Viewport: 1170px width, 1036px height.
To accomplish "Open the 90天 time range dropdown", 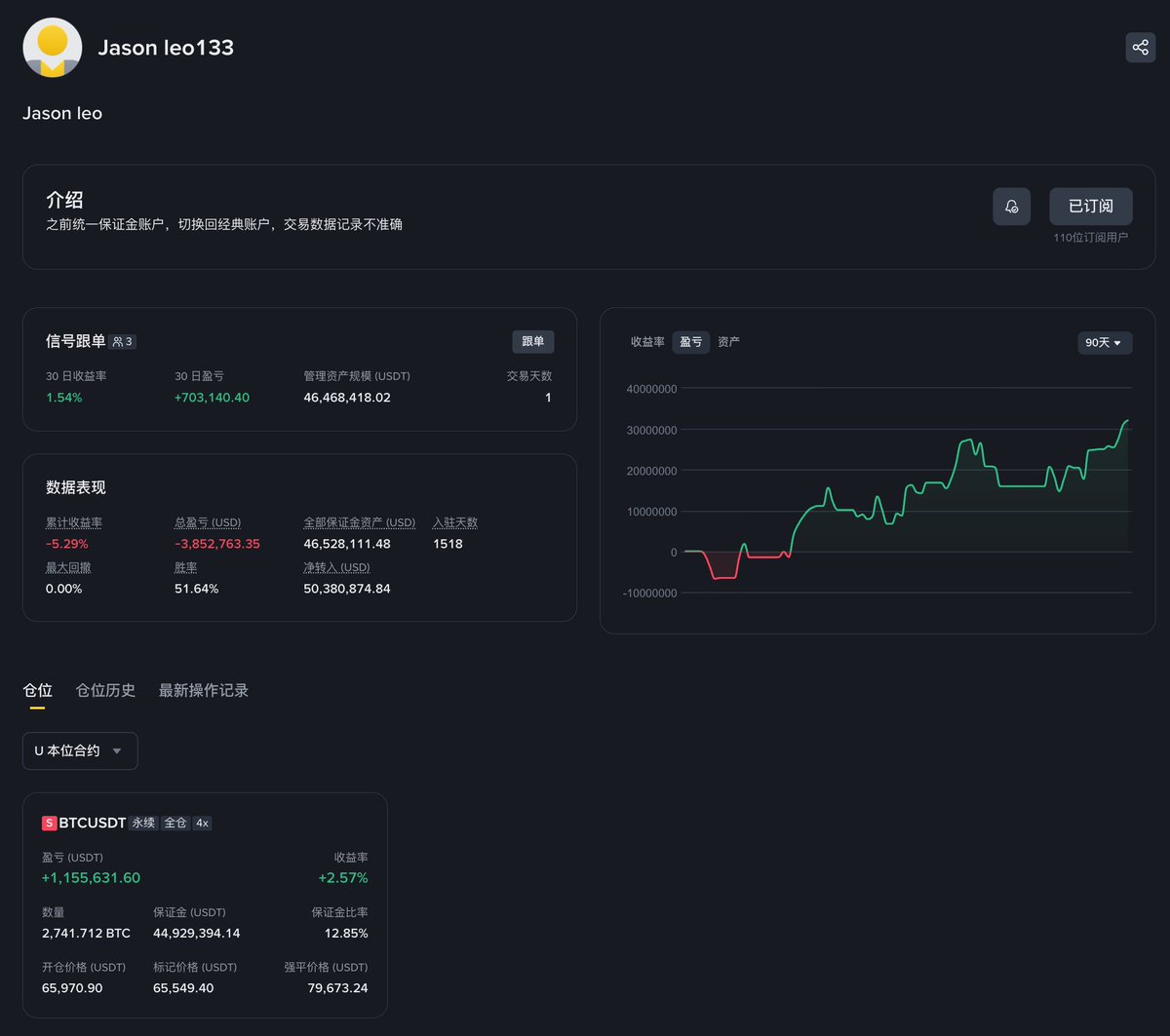I will click(x=1105, y=343).
